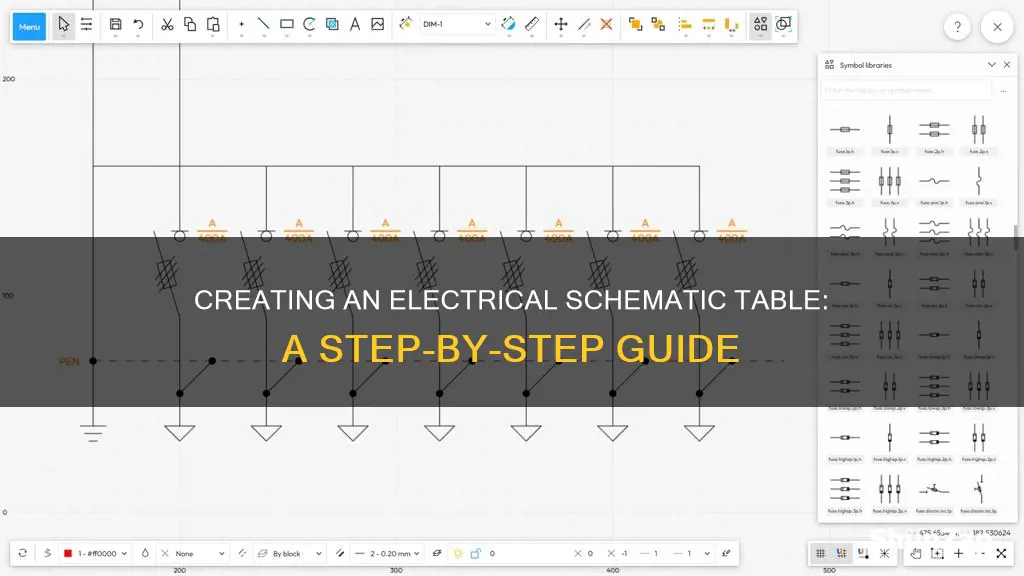The width and height of the screenshot is (1024, 576).
Task: Close the Symbol libraries panel
Action: tap(1007, 65)
